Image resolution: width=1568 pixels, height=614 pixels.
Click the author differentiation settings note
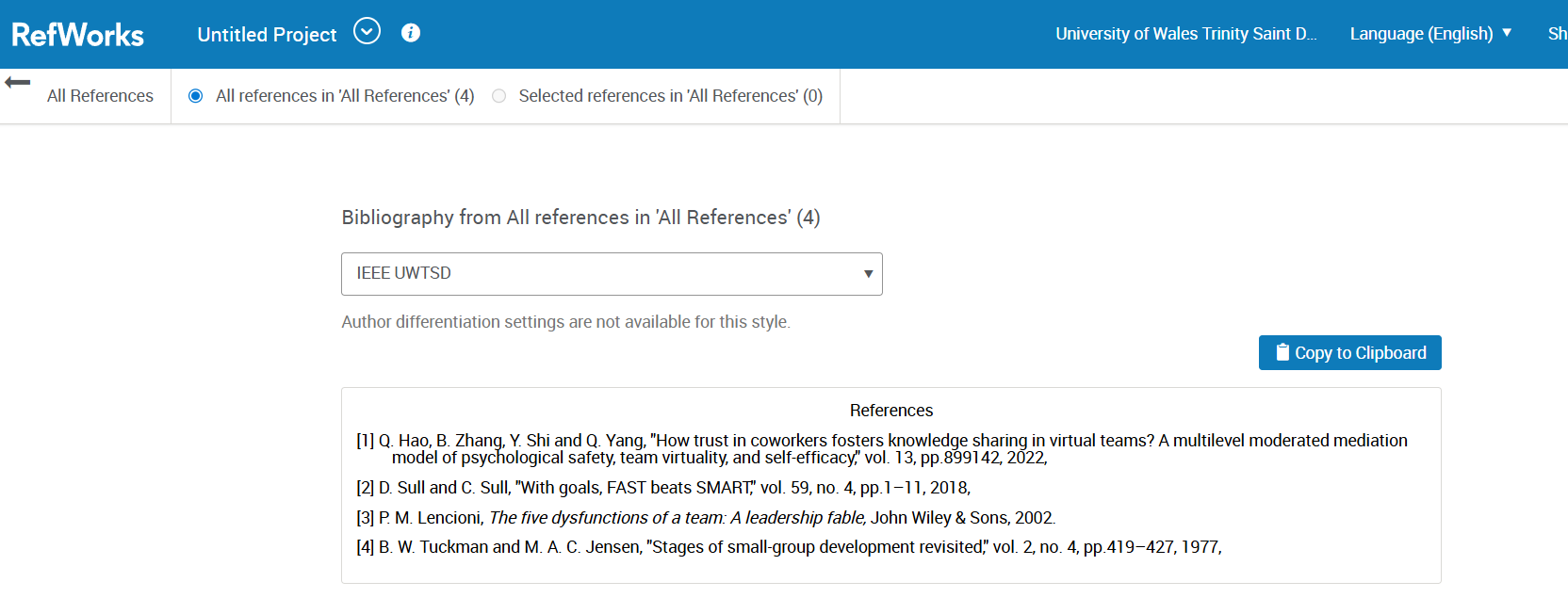pyautogui.click(x=565, y=322)
